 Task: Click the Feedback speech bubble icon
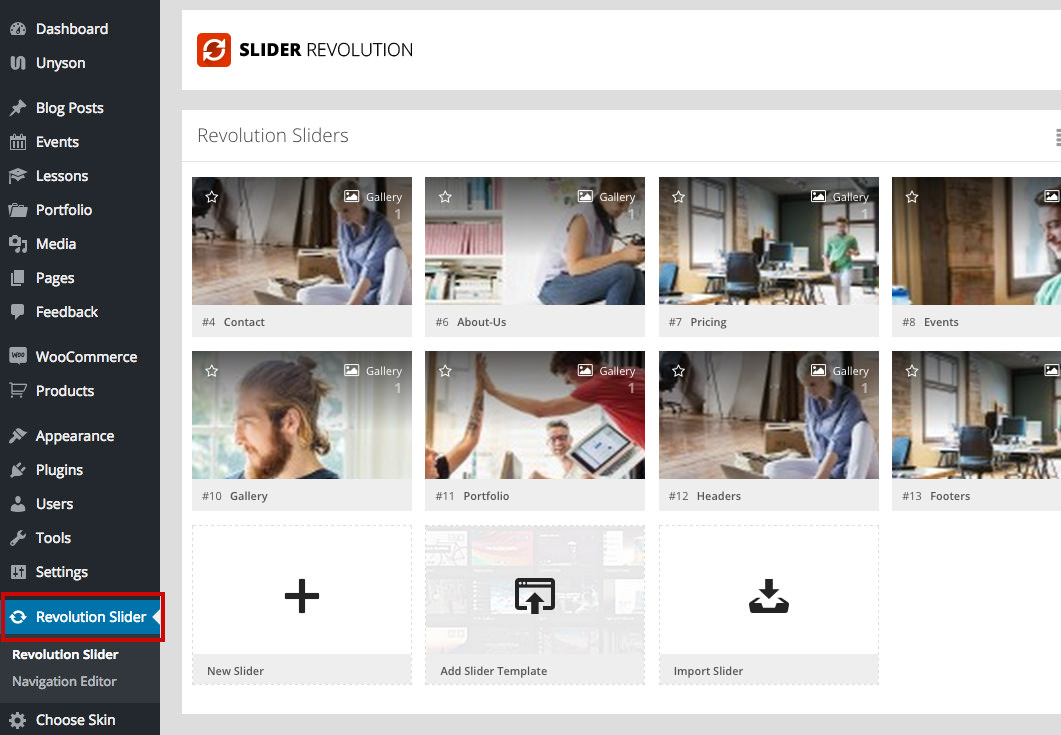pyautogui.click(x=18, y=311)
